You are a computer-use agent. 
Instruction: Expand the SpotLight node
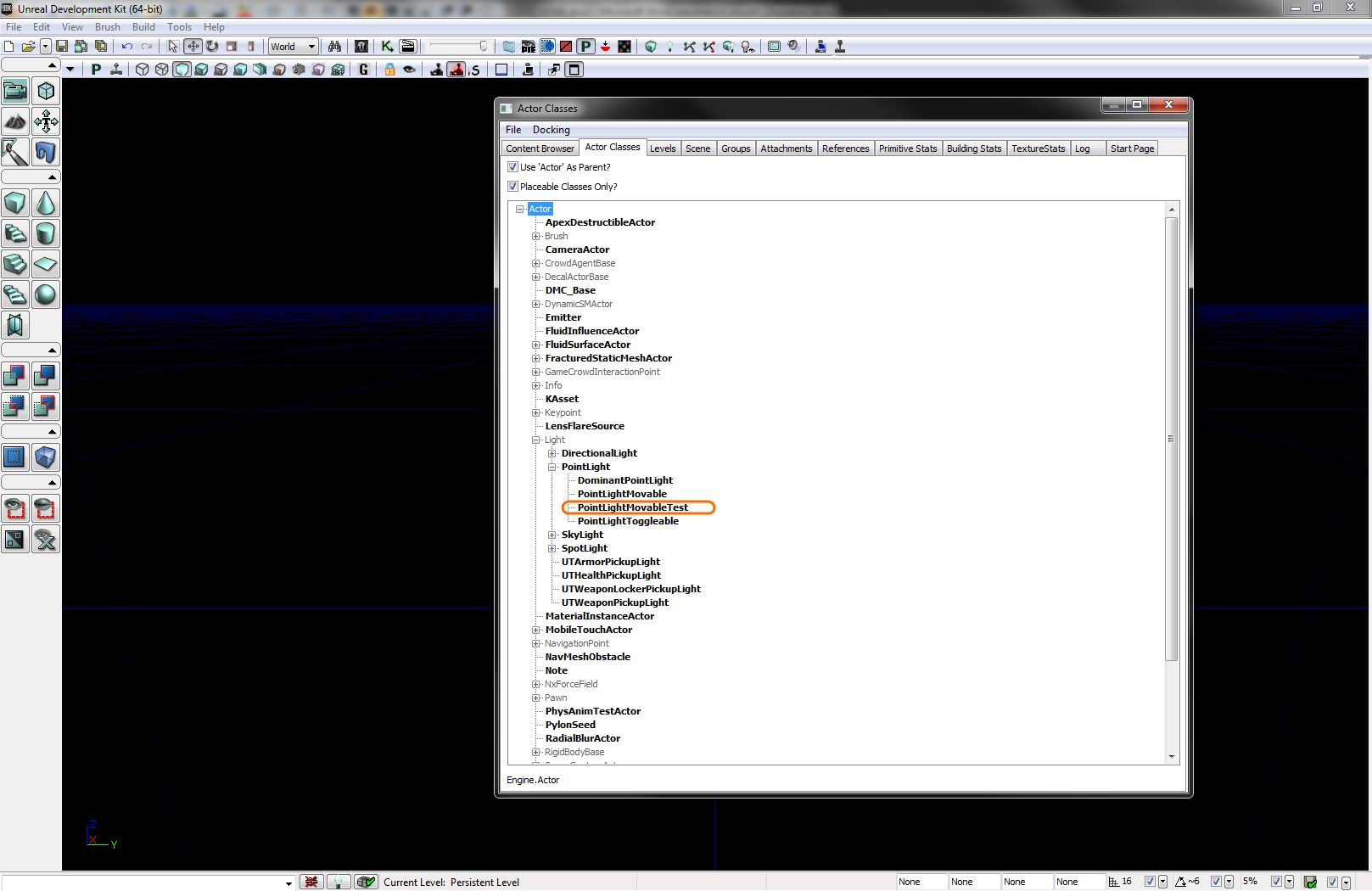point(552,548)
